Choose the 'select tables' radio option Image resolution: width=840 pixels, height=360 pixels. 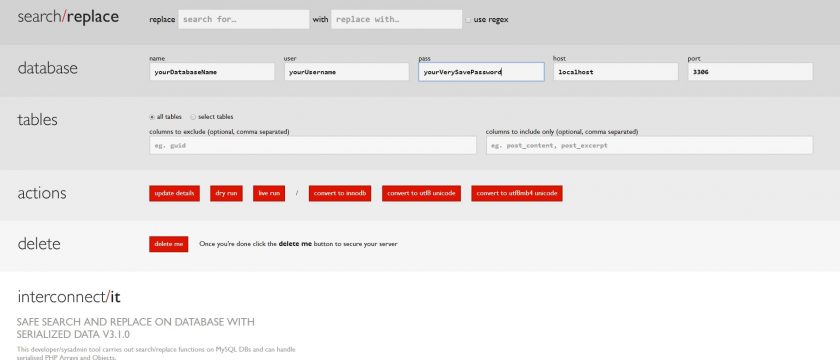(193, 117)
